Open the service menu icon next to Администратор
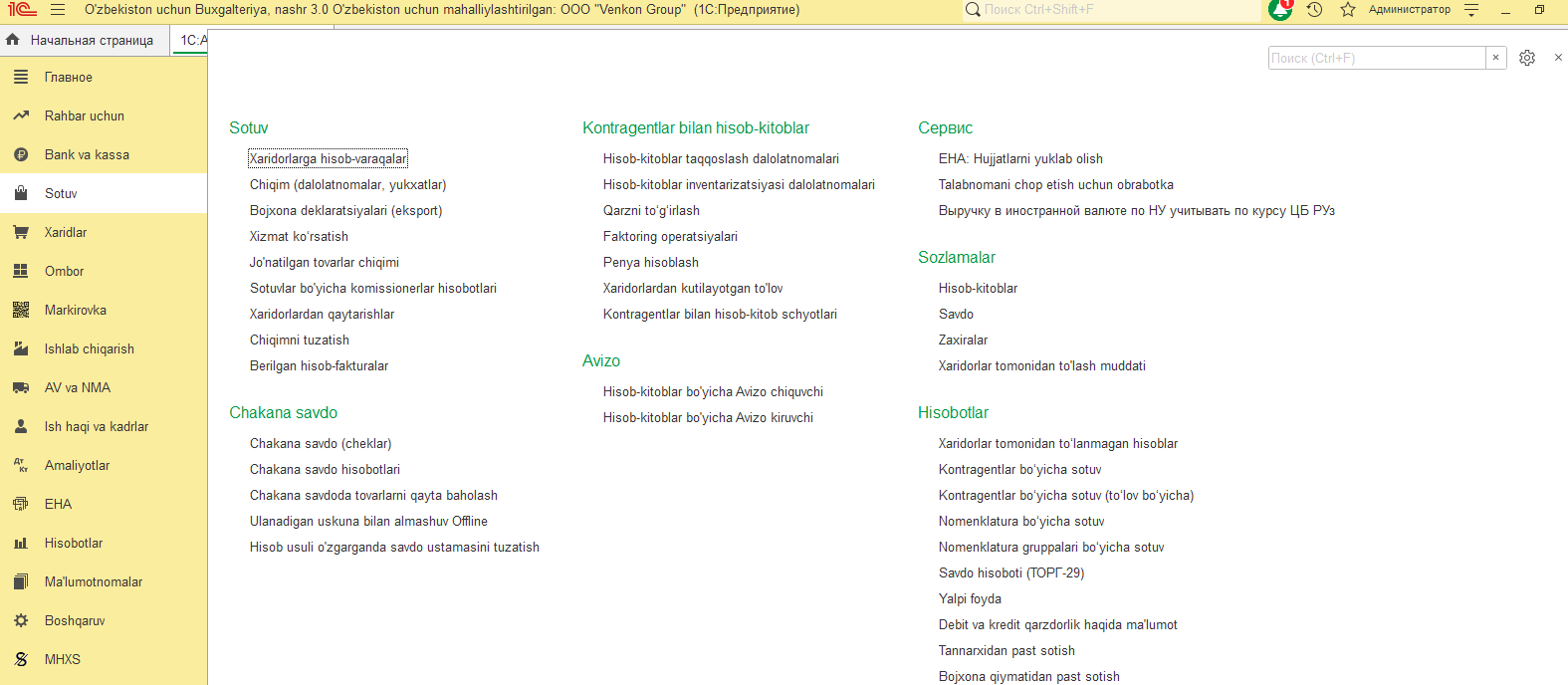This screenshot has height=685, width=1568. (x=1471, y=10)
